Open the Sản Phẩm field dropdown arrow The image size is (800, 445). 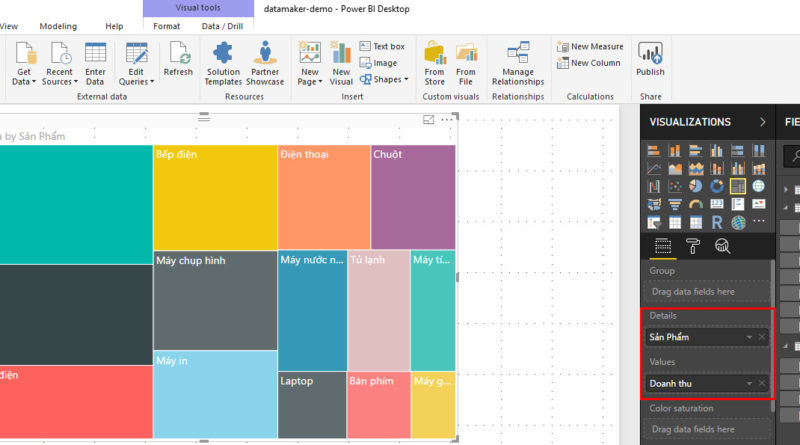pos(750,337)
